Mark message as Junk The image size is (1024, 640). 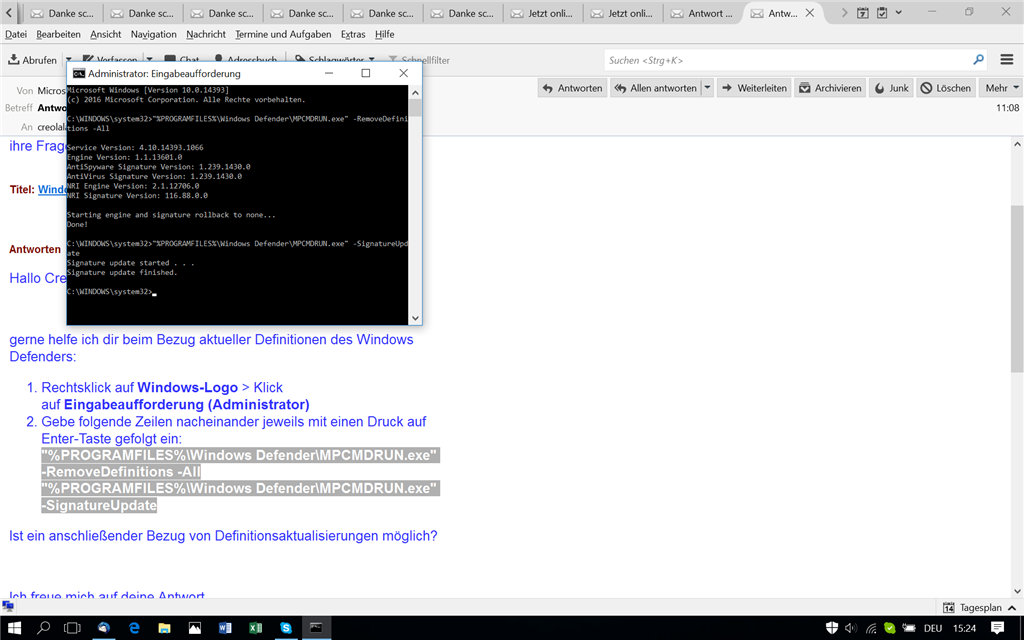click(891, 88)
